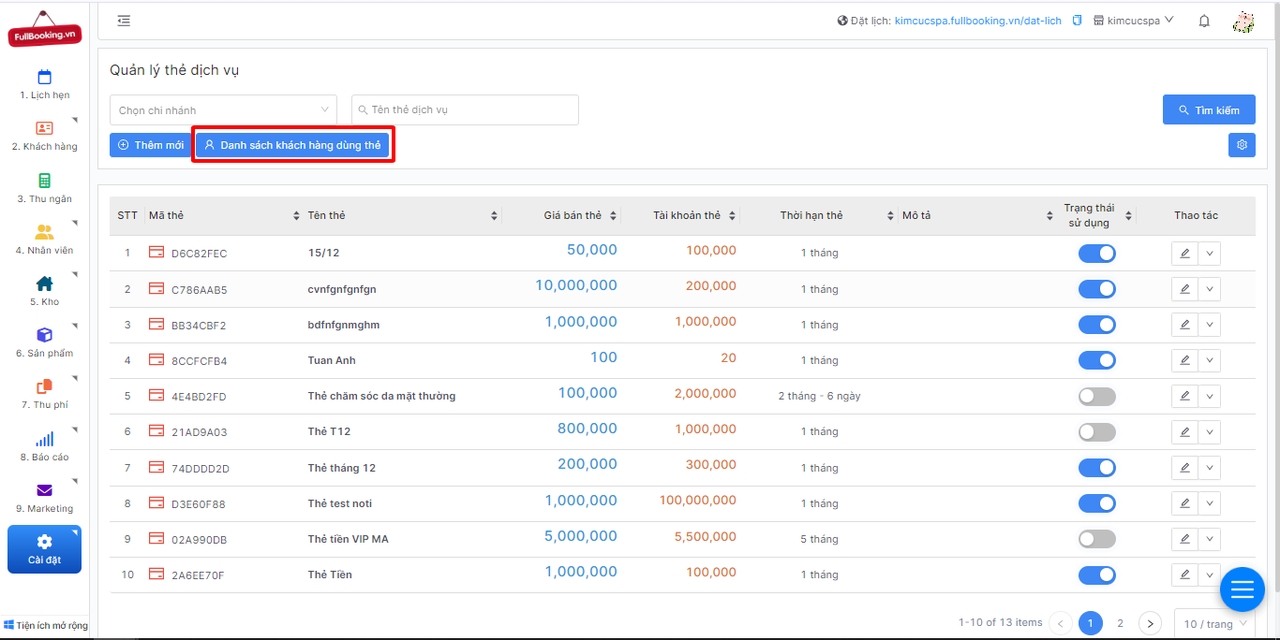Viewport: 1280px width, 640px height.
Task: Open the Thu ngân cashier icon
Action: [44, 181]
